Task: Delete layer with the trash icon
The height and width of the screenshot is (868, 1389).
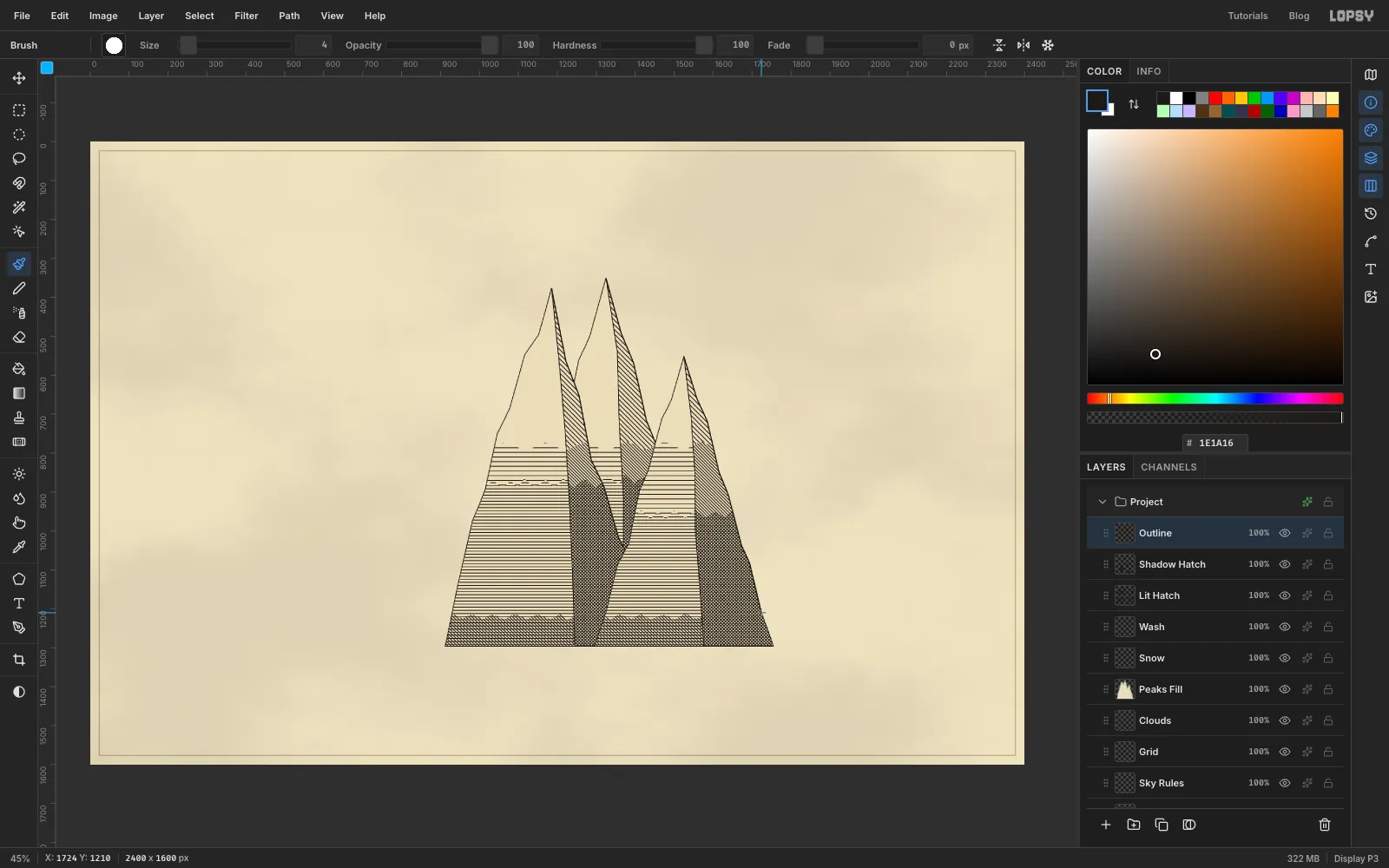Action: 1325,825
